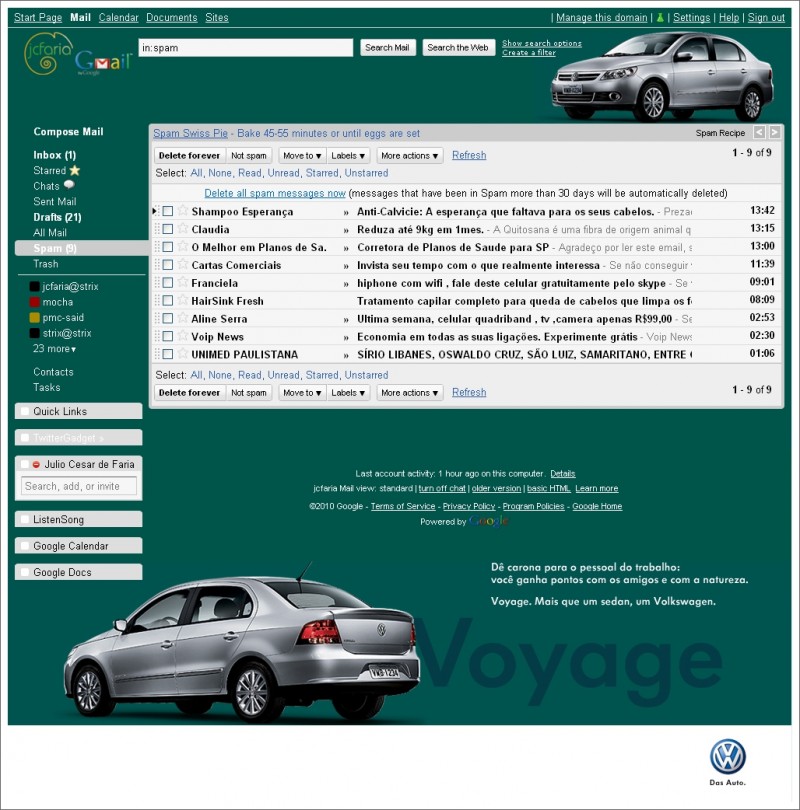
Task: Star the HairSink Fresh message
Action: coord(183,300)
